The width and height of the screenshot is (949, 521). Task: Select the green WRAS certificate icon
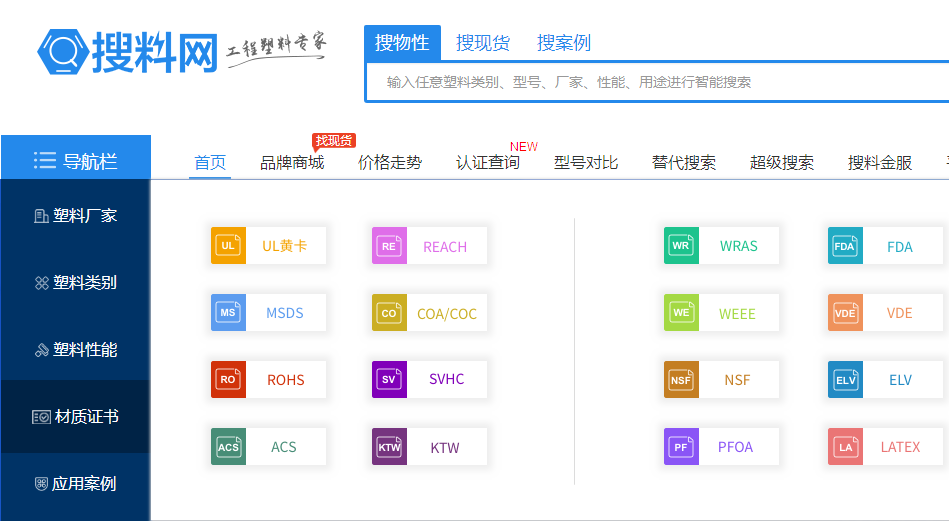[x=681, y=246]
